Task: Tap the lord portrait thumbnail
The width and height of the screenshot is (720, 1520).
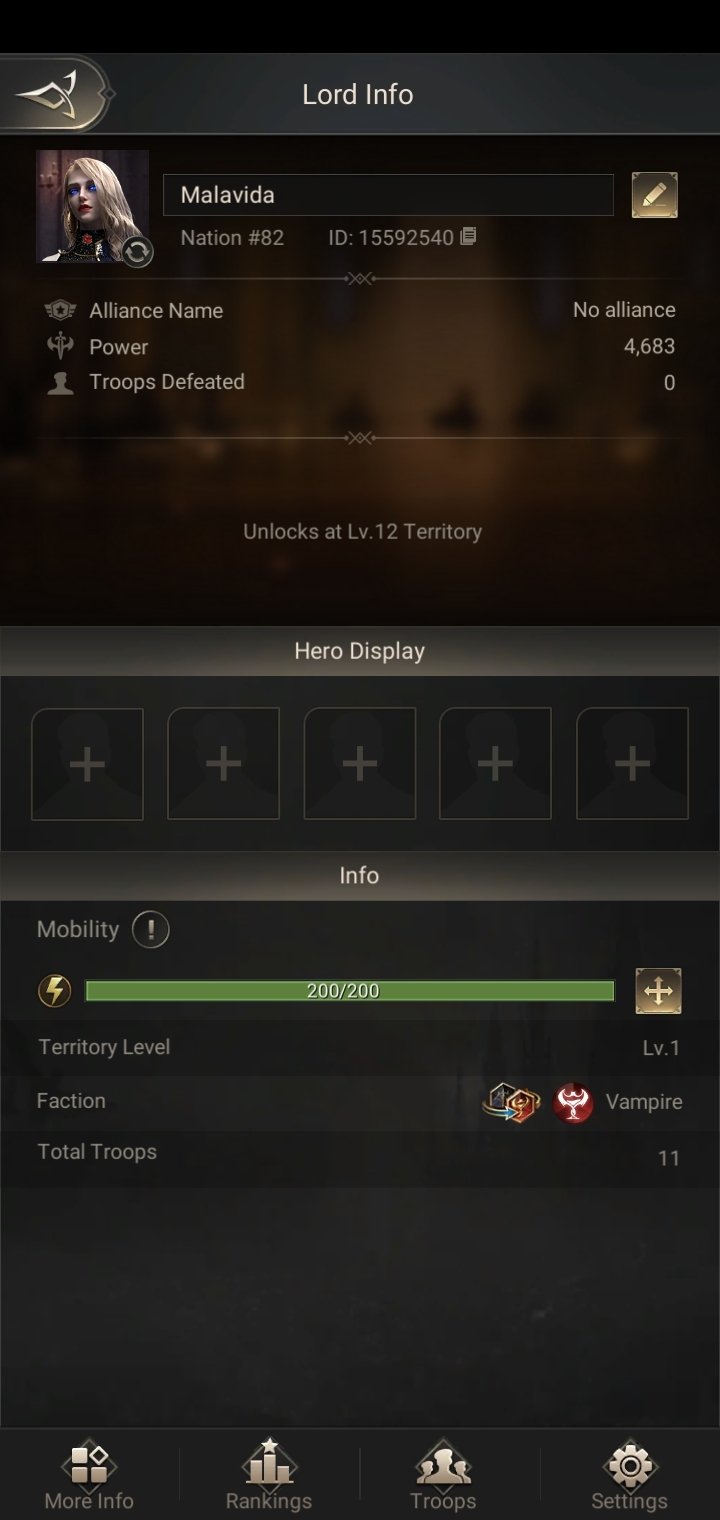Action: point(92,207)
